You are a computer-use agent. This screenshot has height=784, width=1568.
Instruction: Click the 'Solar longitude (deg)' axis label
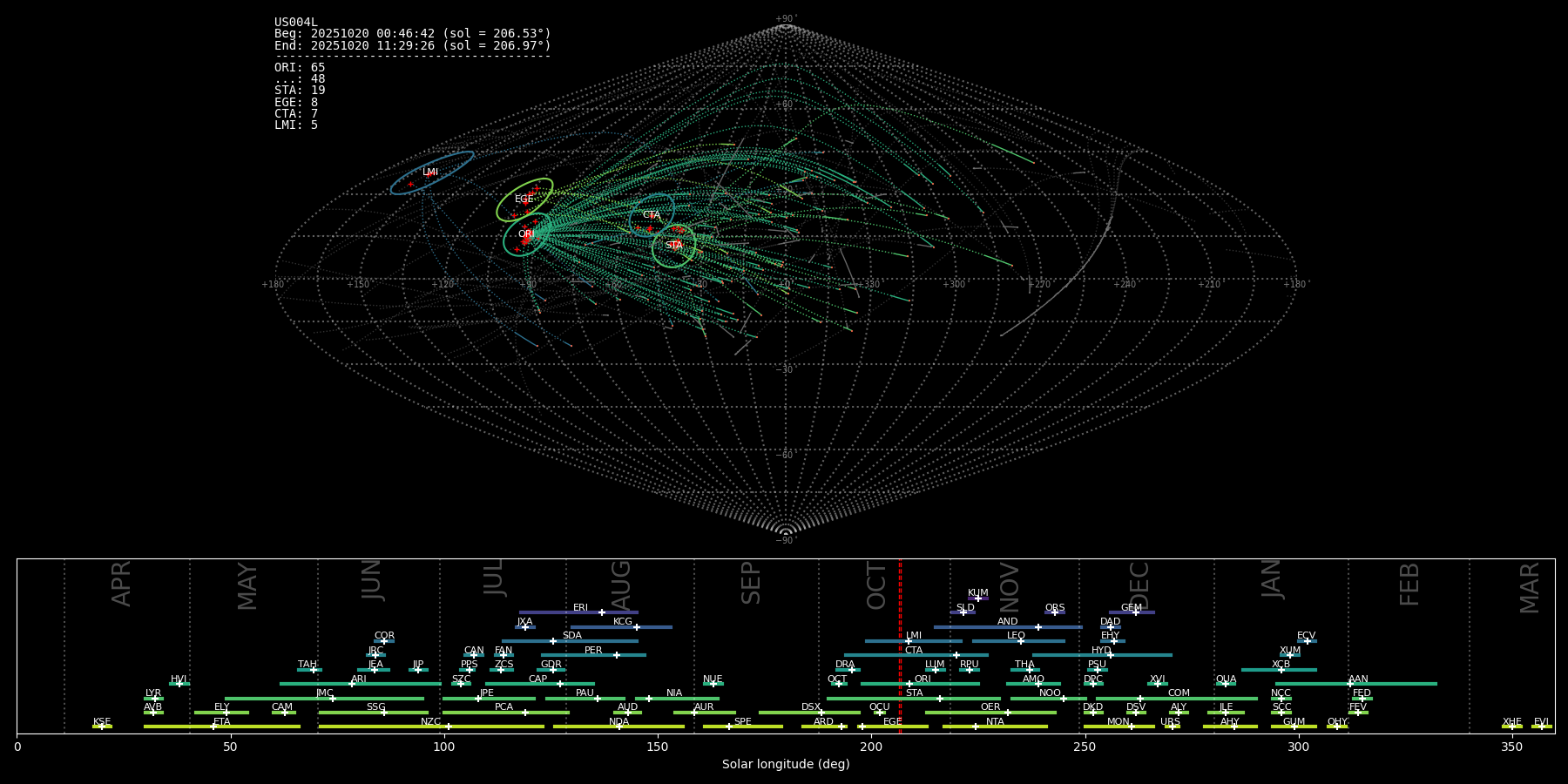coord(786,765)
